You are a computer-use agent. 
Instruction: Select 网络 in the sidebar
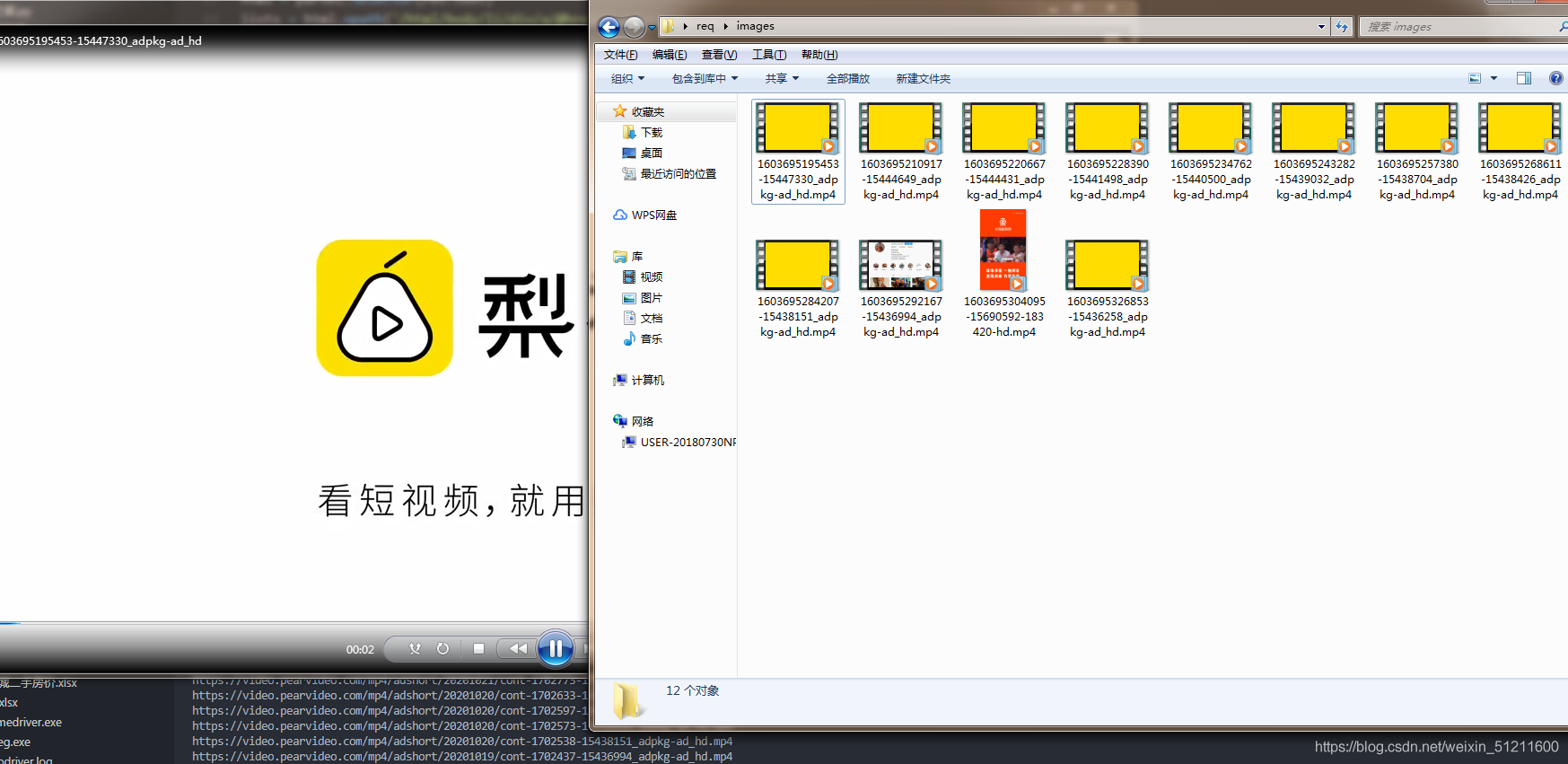[x=634, y=422]
